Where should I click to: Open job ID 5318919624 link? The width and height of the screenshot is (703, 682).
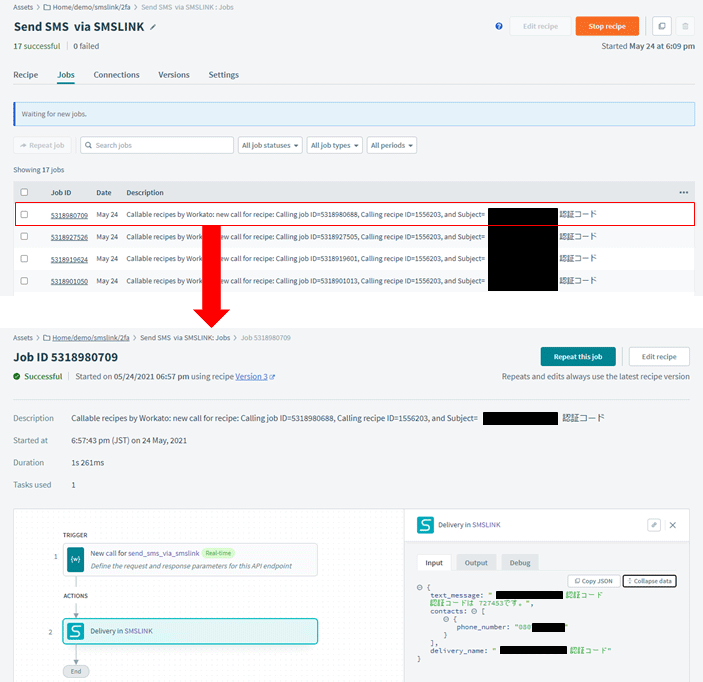(69, 259)
